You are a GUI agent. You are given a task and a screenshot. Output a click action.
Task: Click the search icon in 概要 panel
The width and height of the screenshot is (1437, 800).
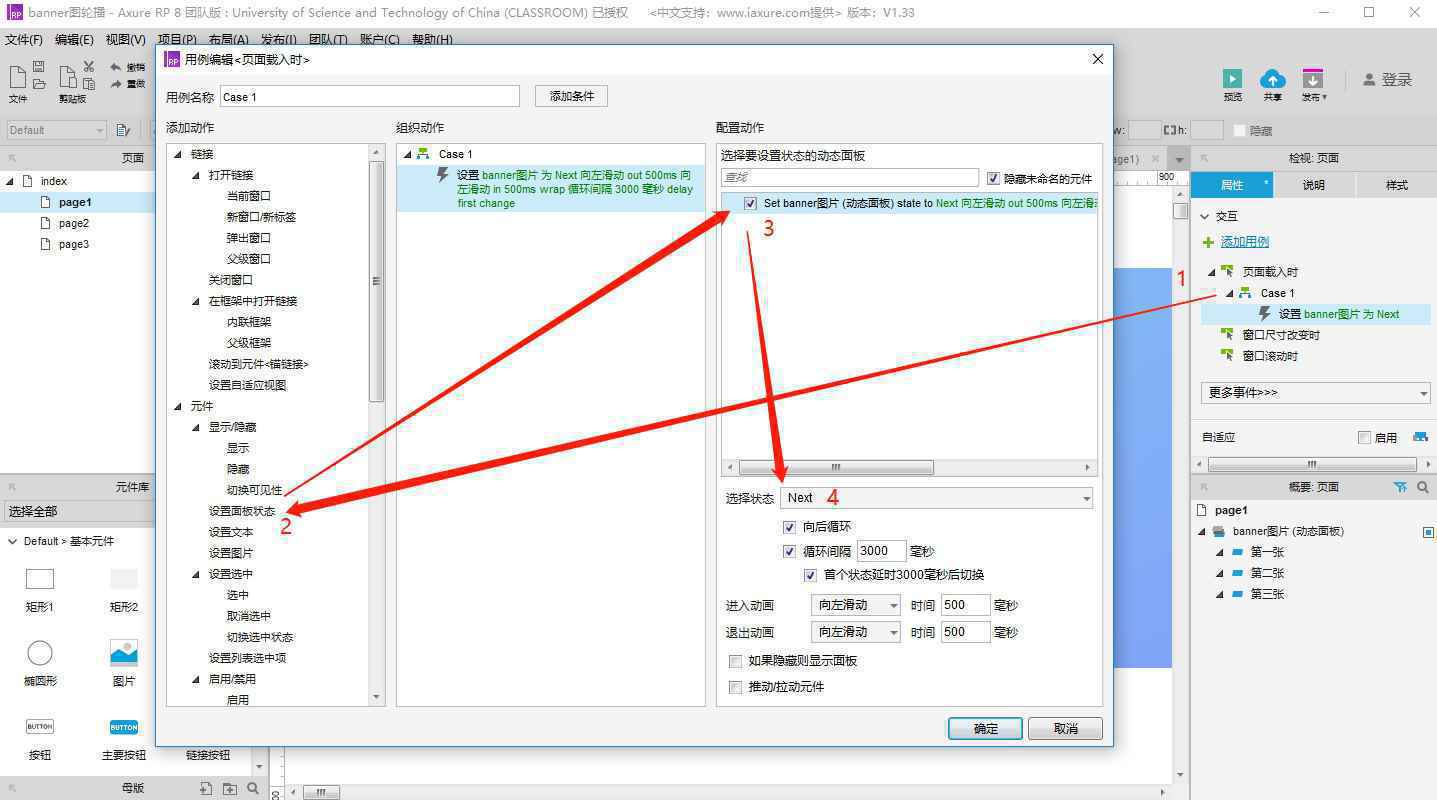1422,487
